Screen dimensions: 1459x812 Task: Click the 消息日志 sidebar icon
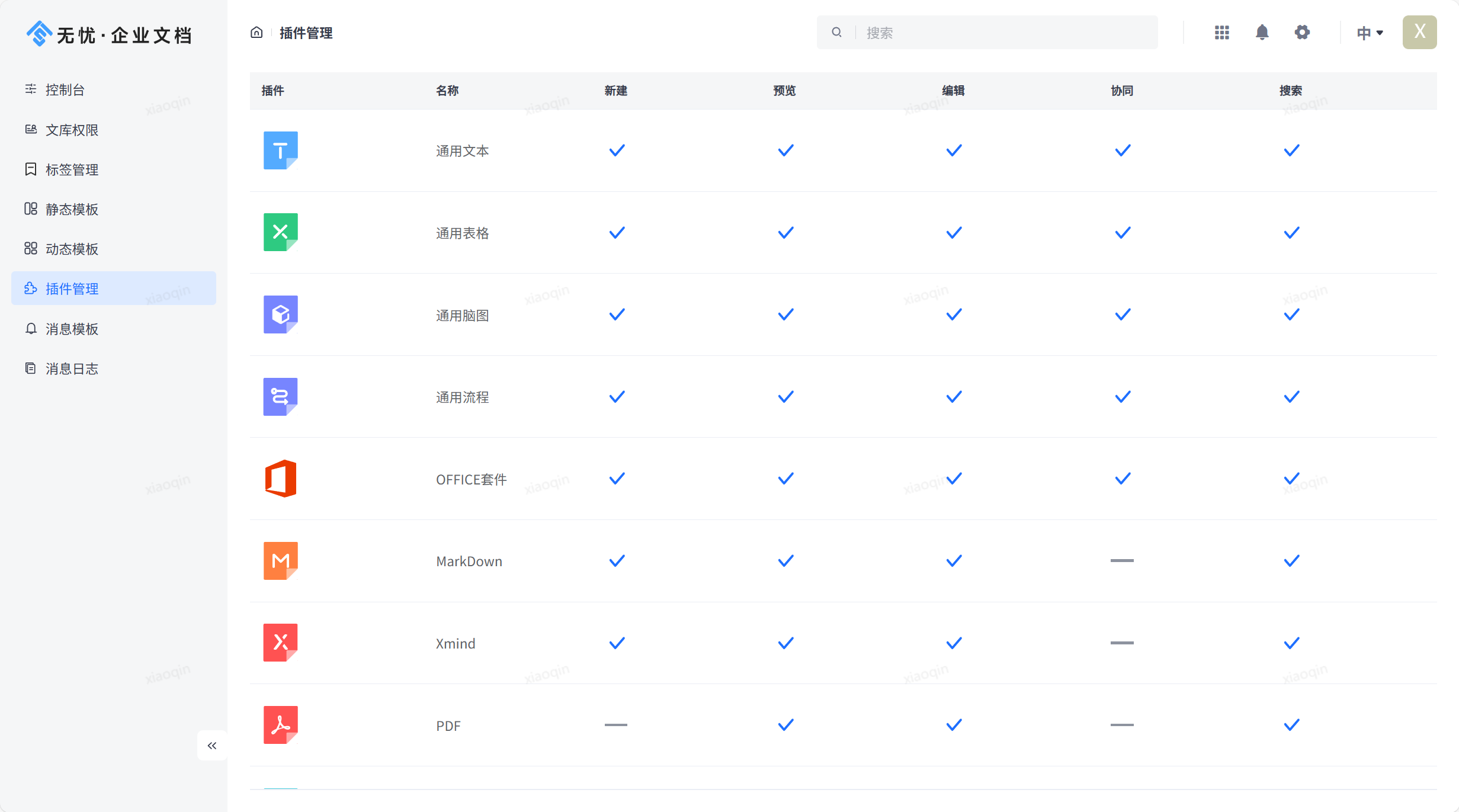(31, 368)
